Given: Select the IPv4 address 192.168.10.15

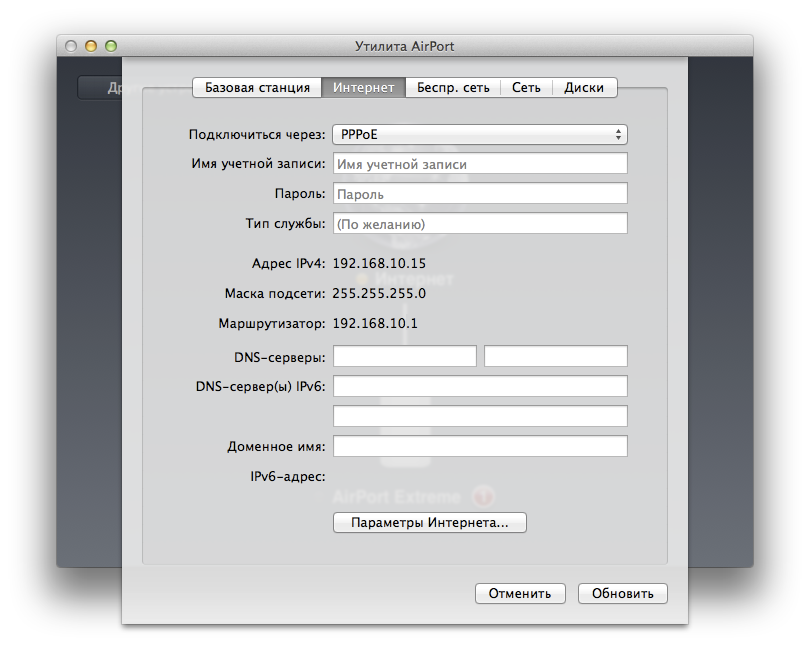Looking at the screenshot, I should tap(379, 263).
